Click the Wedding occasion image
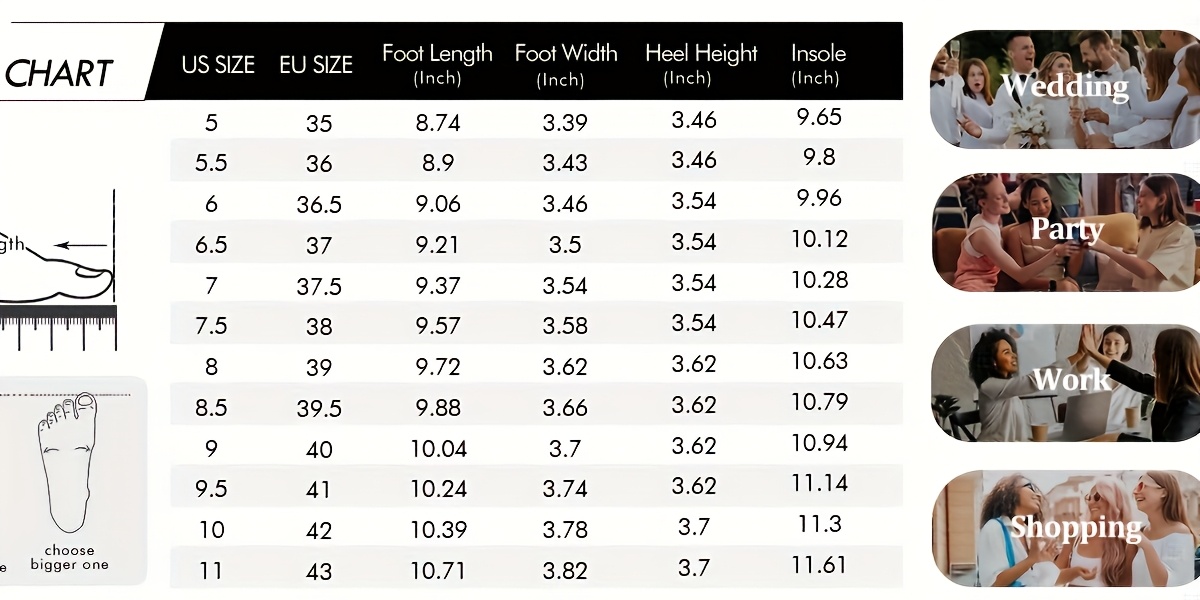This screenshot has width=1200, height=600. point(1065,89)
